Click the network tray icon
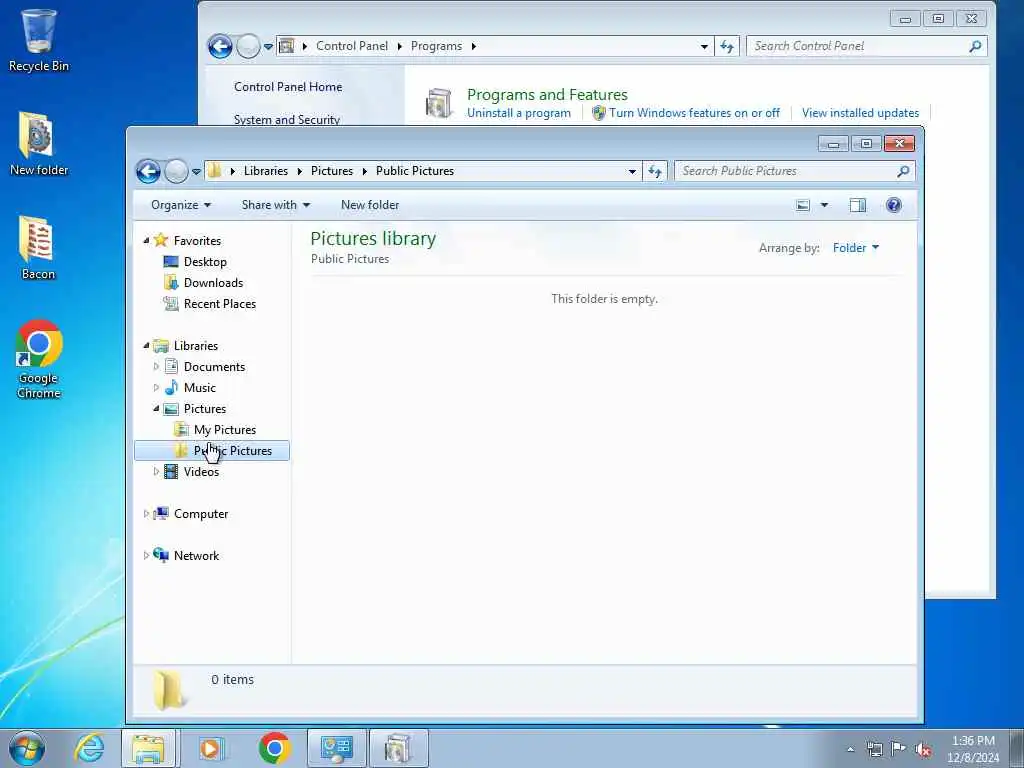Image resolution: width=1024 pixels, height=768 pixels. pos(874,749)
